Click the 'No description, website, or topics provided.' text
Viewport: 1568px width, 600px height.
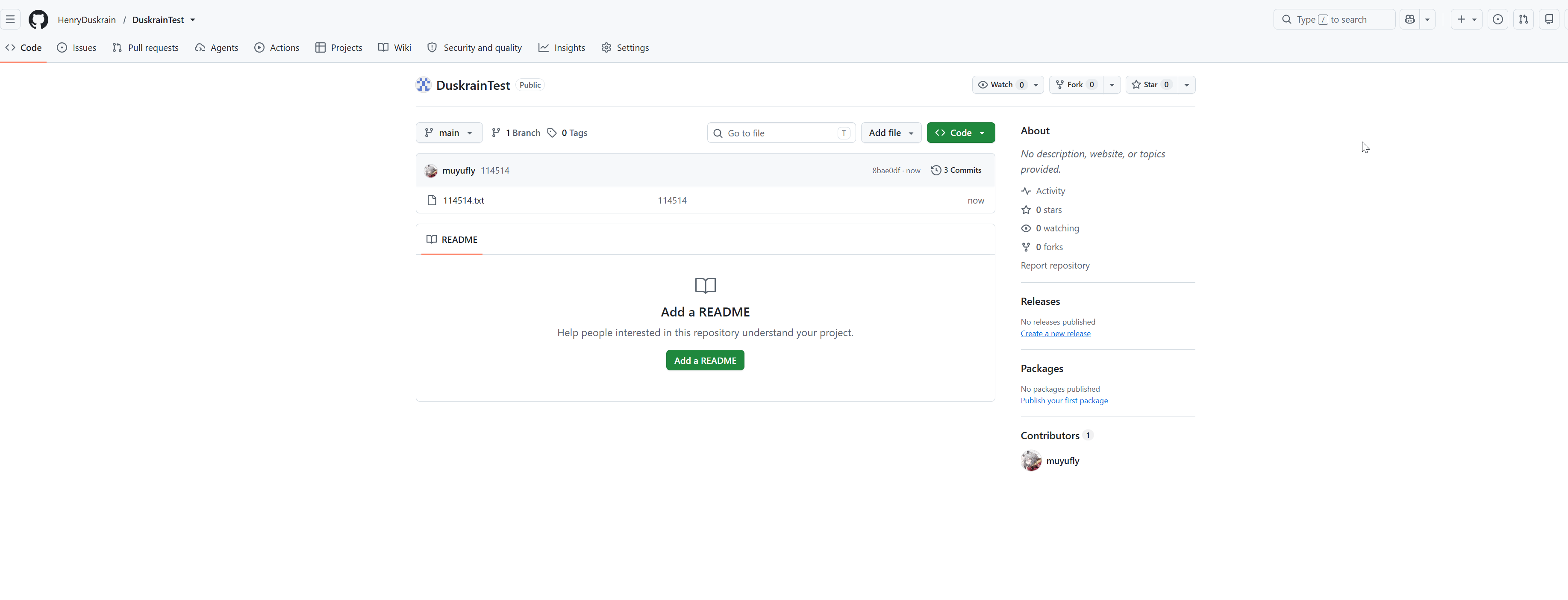coord(1093,162)
